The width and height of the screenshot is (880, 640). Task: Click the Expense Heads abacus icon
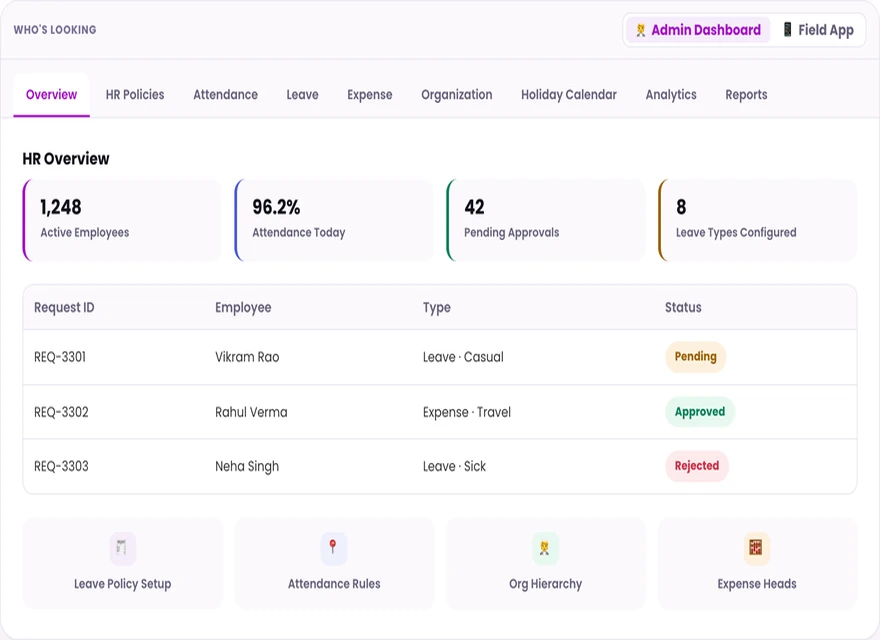click(x=757, y=548)
